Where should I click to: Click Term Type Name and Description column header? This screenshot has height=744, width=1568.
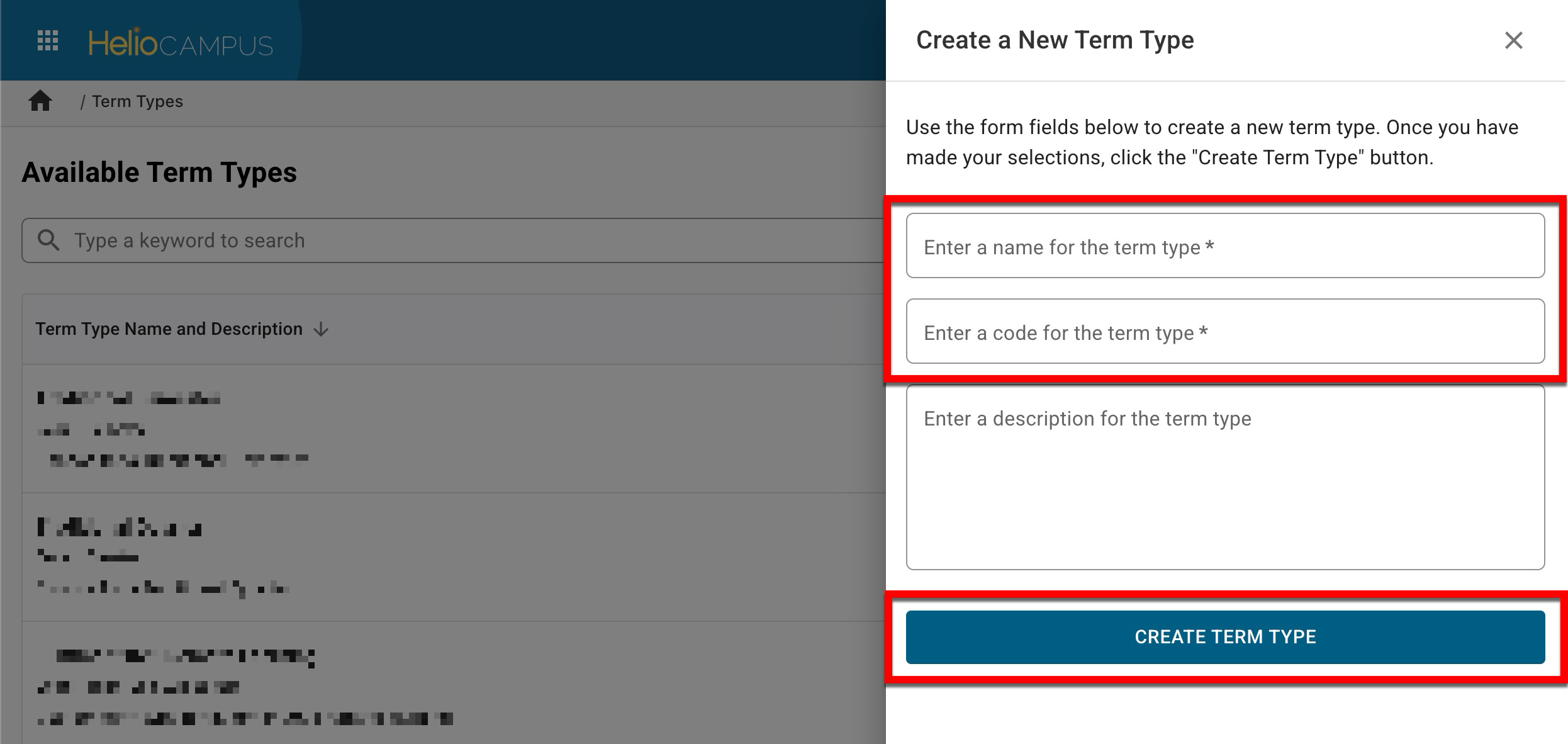point(169,329)
